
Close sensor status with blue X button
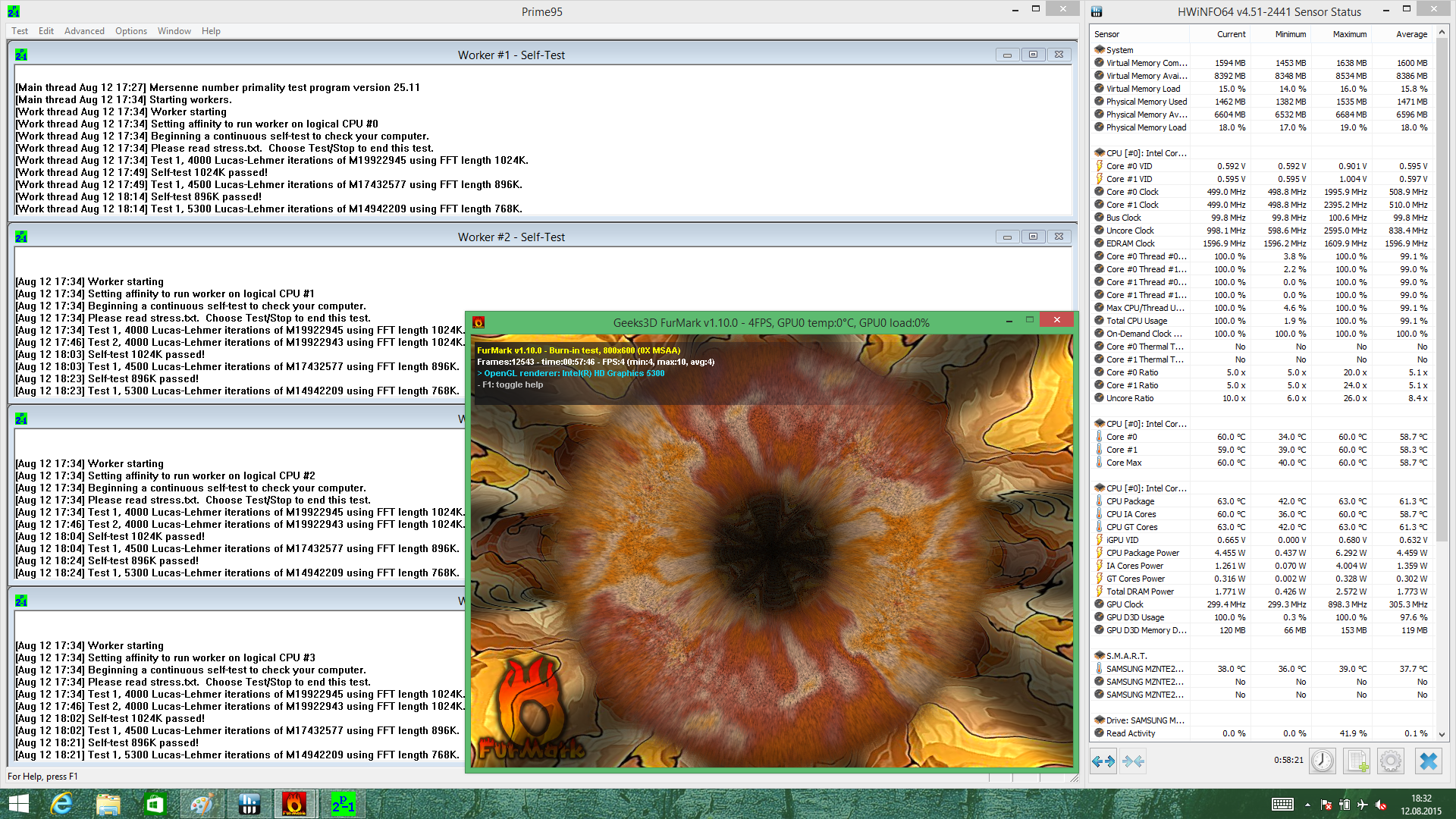click(x=1429, y=761)
